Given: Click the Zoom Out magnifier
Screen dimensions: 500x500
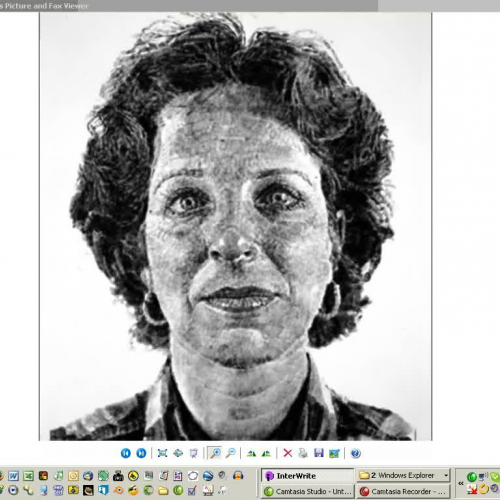Looking at the screenshot, I should pos(231,453).
